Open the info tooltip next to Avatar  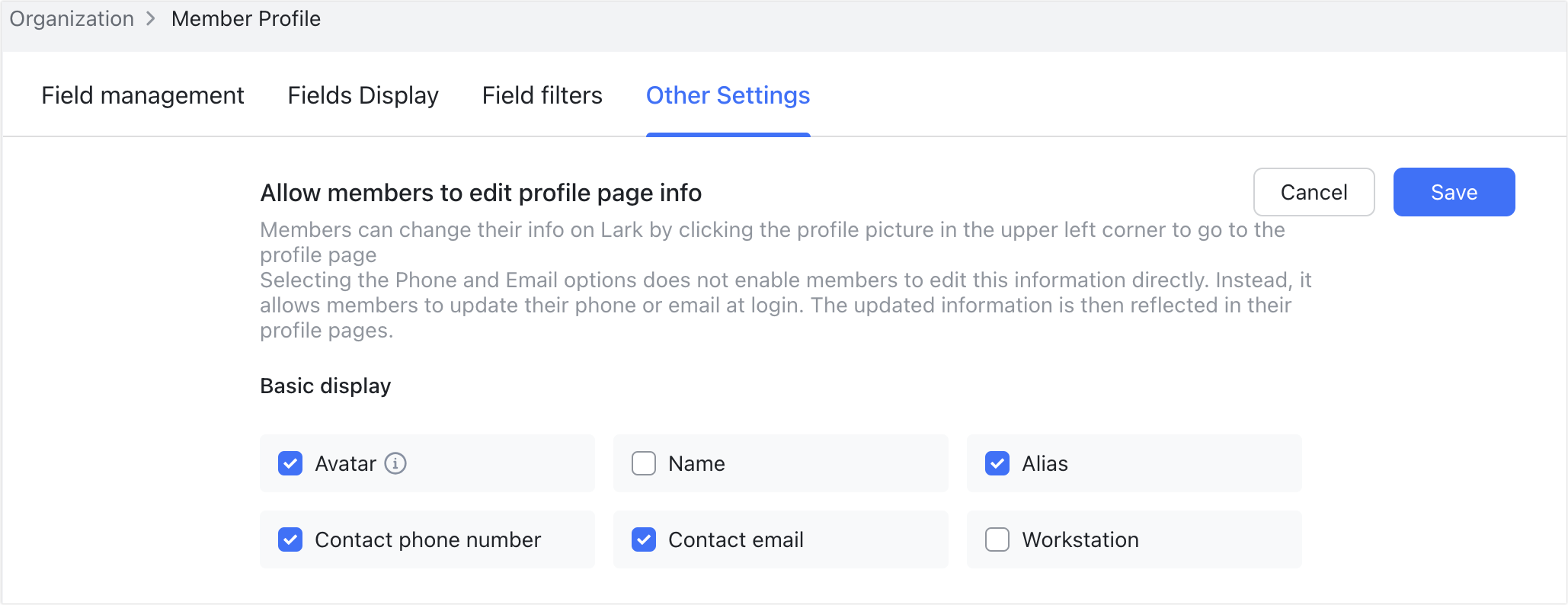[x=395, y=463]
